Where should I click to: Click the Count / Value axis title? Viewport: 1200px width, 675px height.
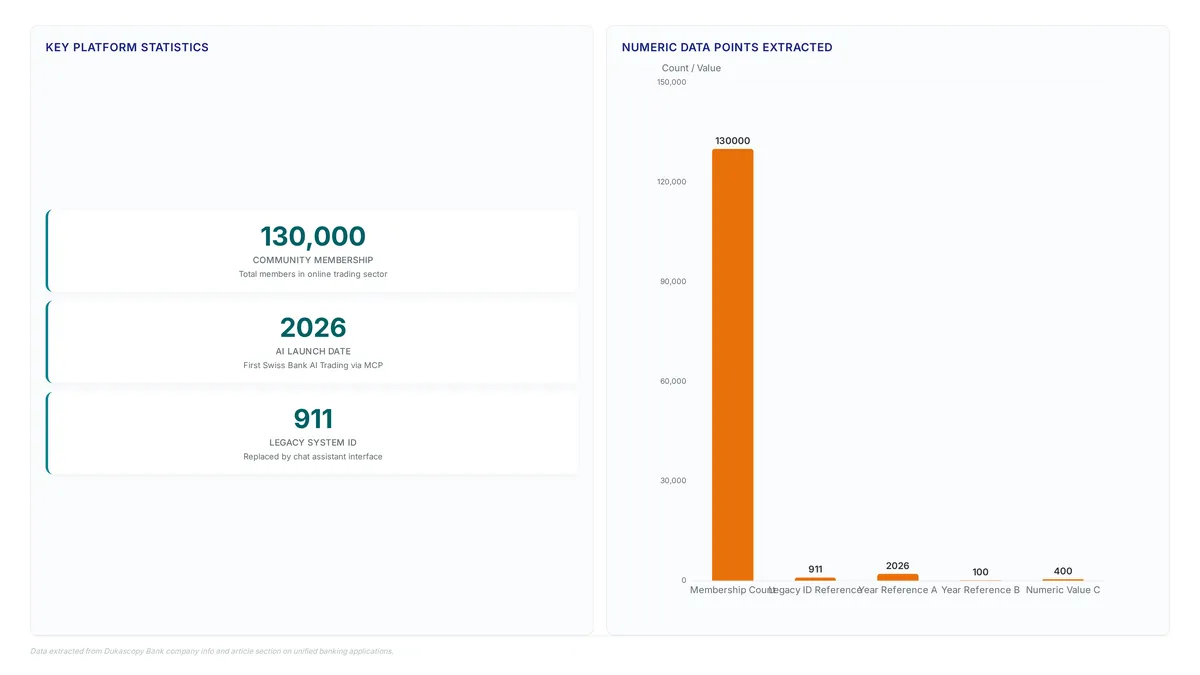click(691, 68)
